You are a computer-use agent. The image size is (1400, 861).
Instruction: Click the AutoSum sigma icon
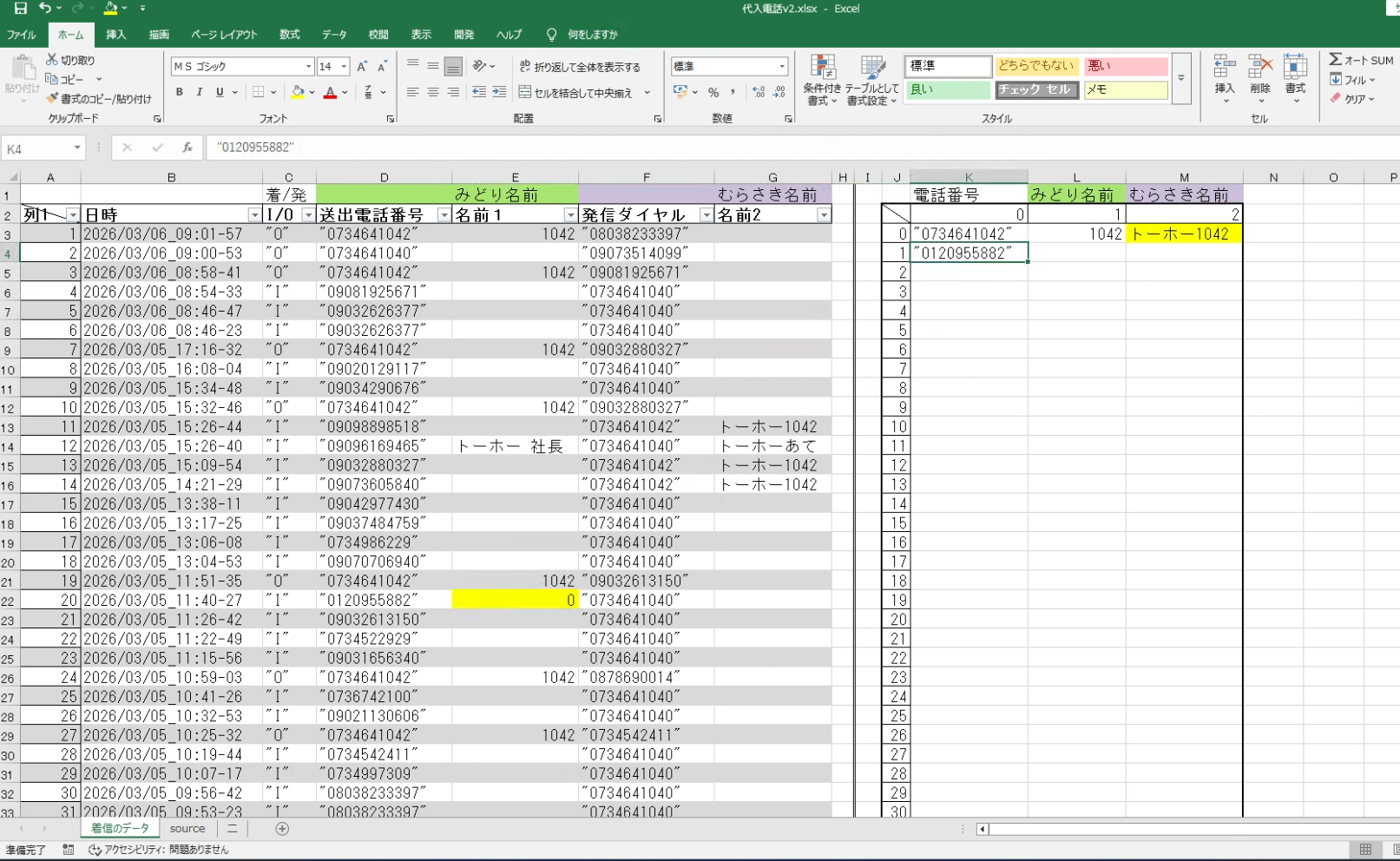point(1335,59)
